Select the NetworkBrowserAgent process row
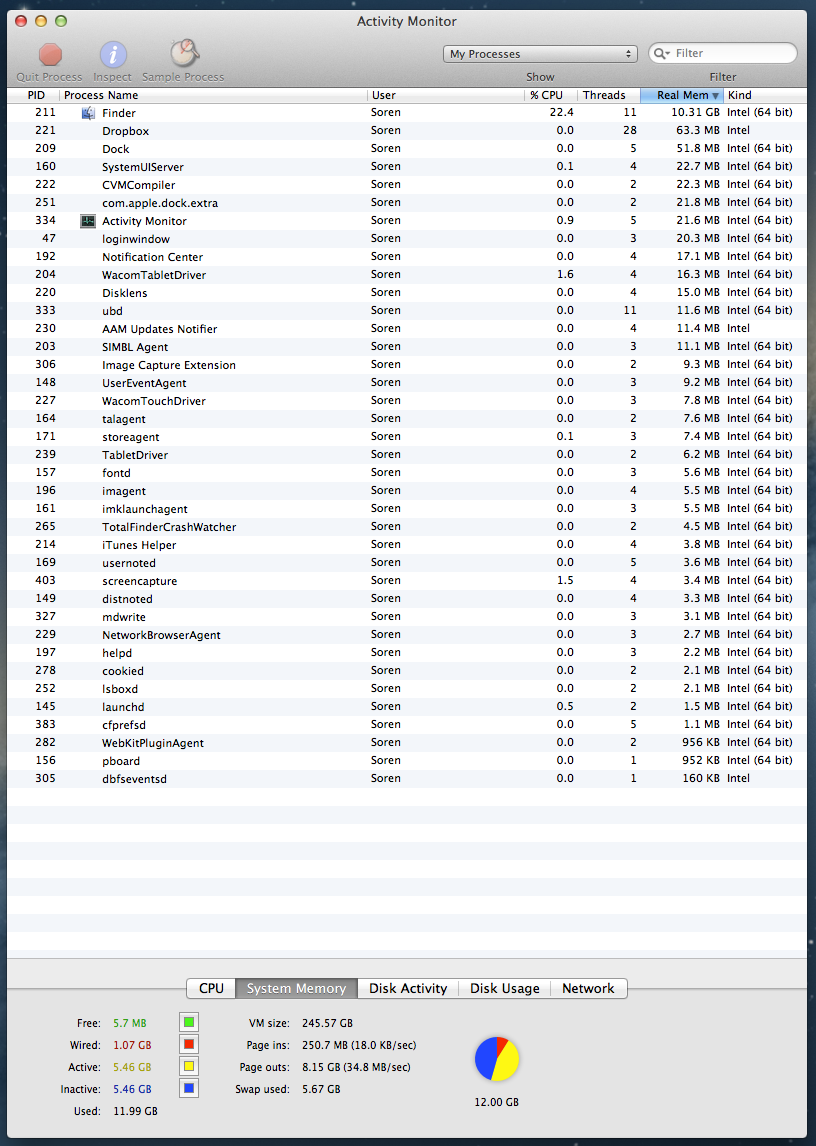816x1146 pixels. tap(407, 634)
